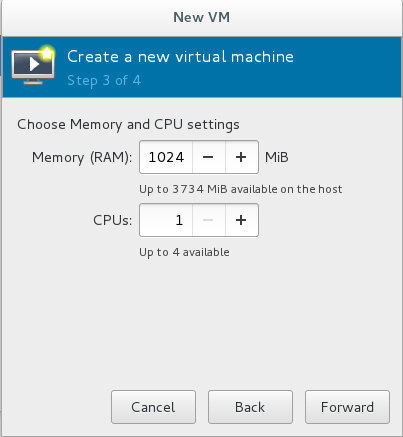Click the yellow star badge on icon

47,53
